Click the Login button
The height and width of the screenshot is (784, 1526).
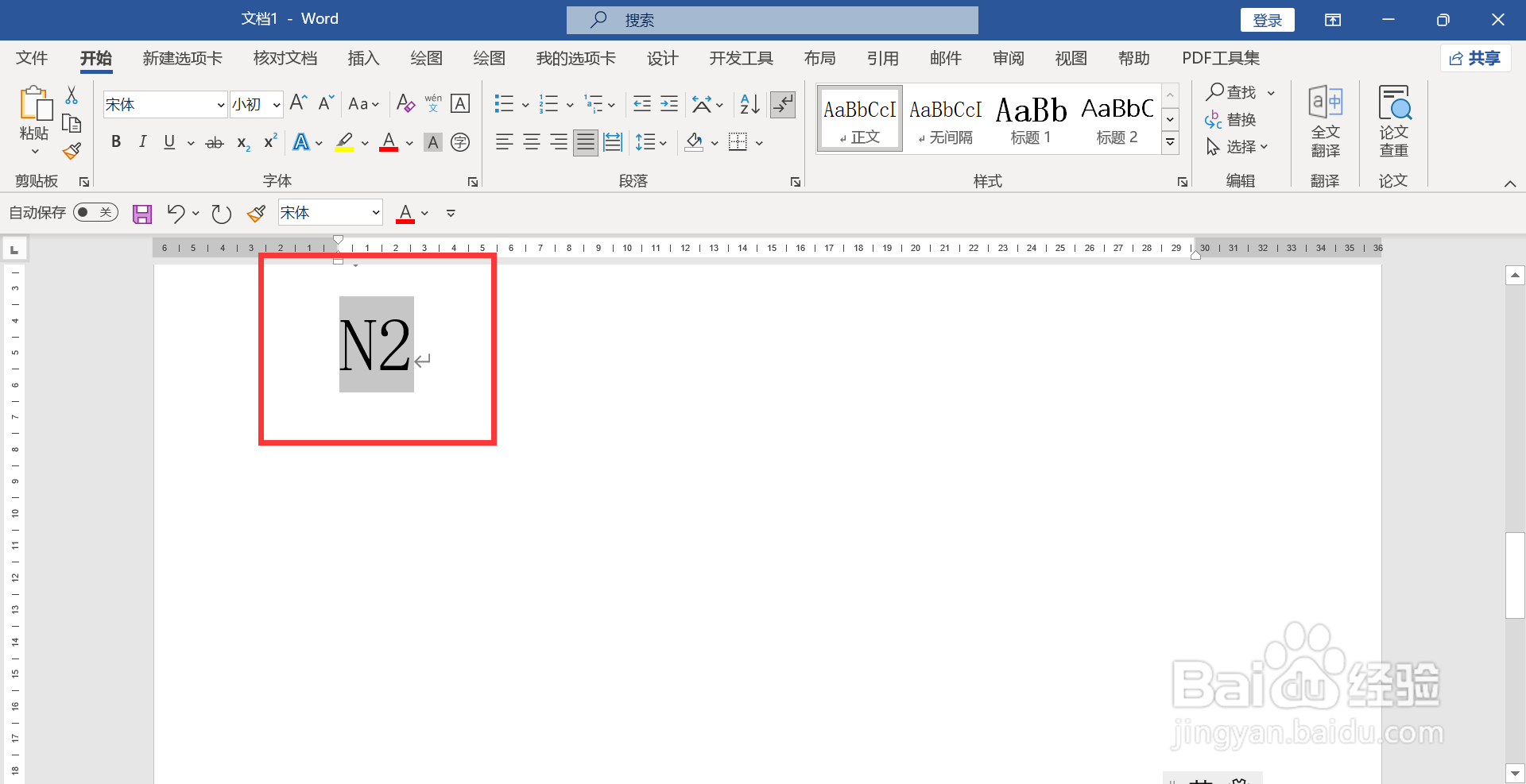[x=1267, y=21]
